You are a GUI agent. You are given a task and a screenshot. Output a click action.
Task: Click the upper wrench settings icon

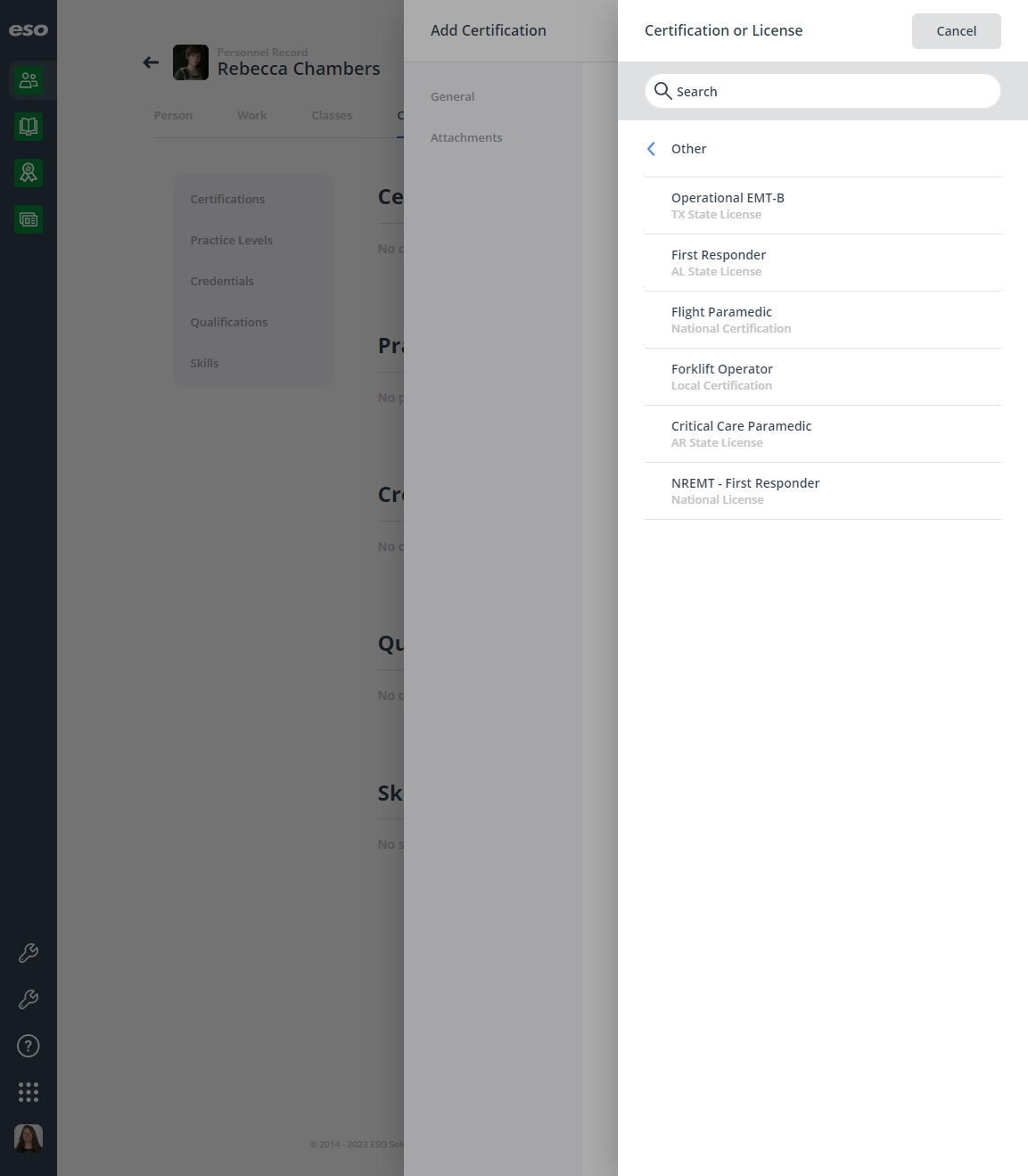pyautogui.click(x=29, y=953)
